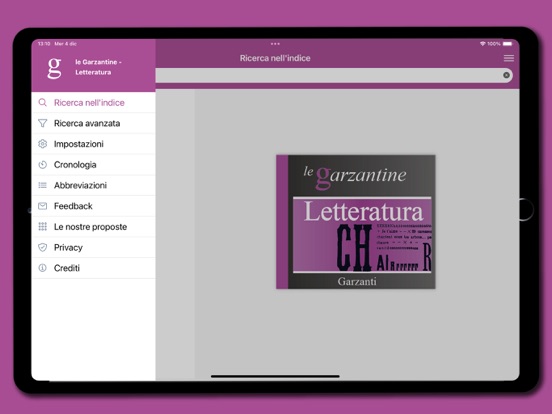Click the clock icon beside Cronologia
Screen dimensions: 552x414
(43, 165)
